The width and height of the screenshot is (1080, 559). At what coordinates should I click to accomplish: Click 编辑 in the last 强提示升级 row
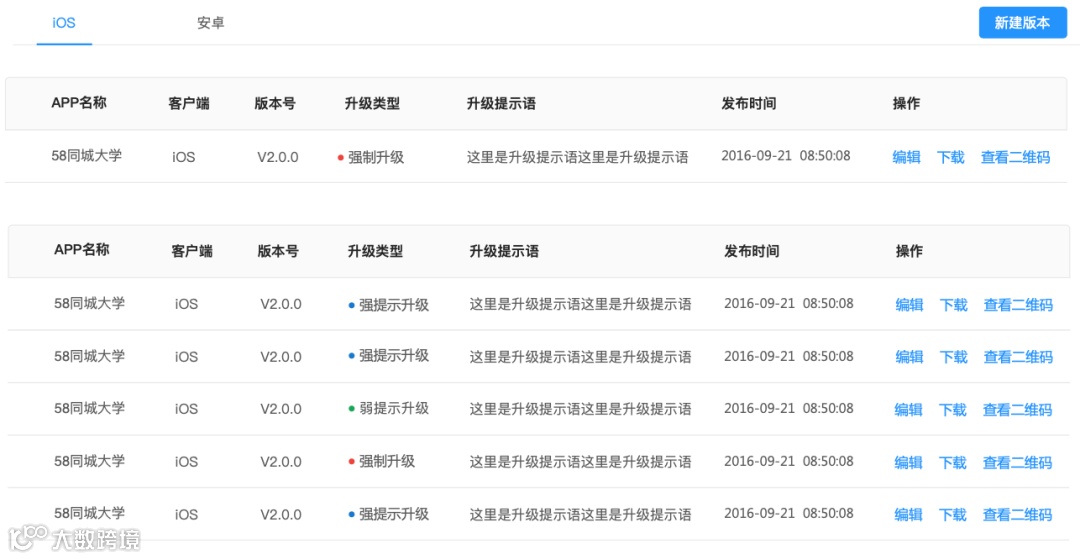click(908, 514)
